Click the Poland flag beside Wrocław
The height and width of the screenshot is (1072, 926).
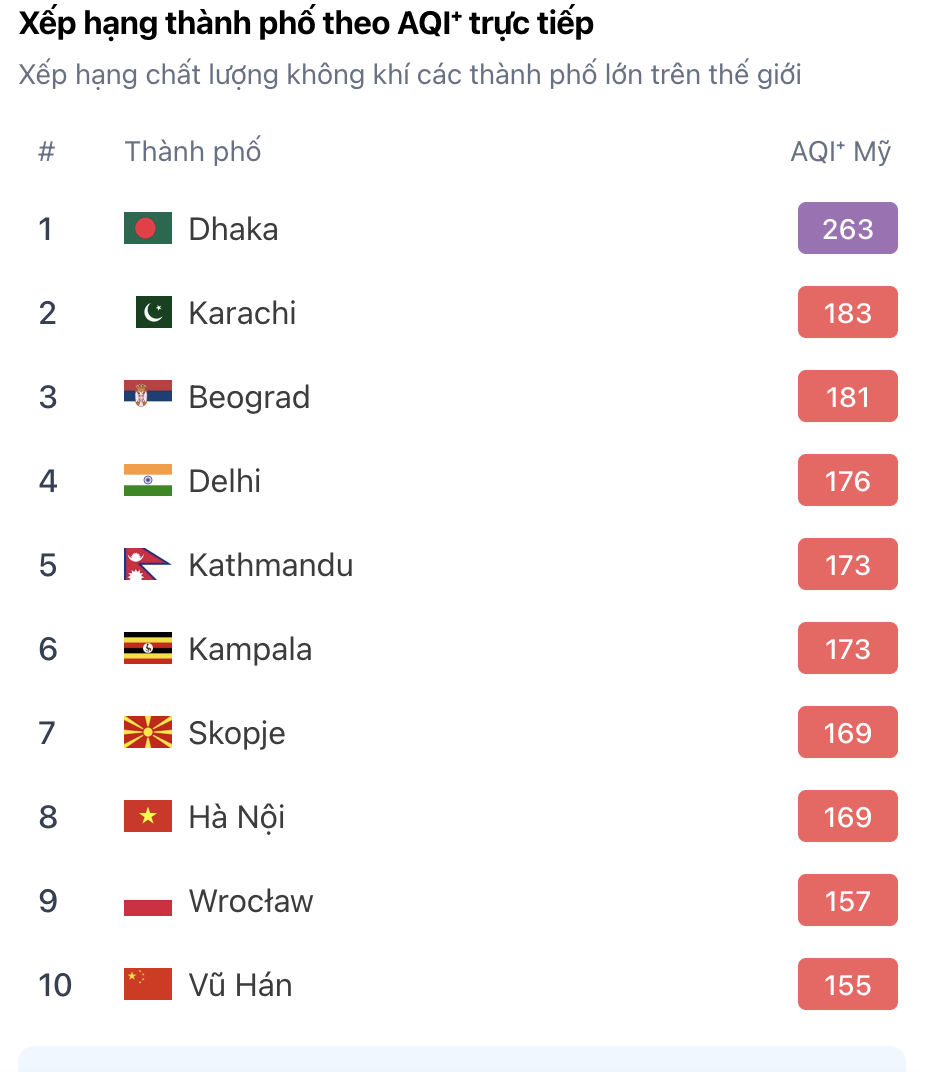coord(148,901)
